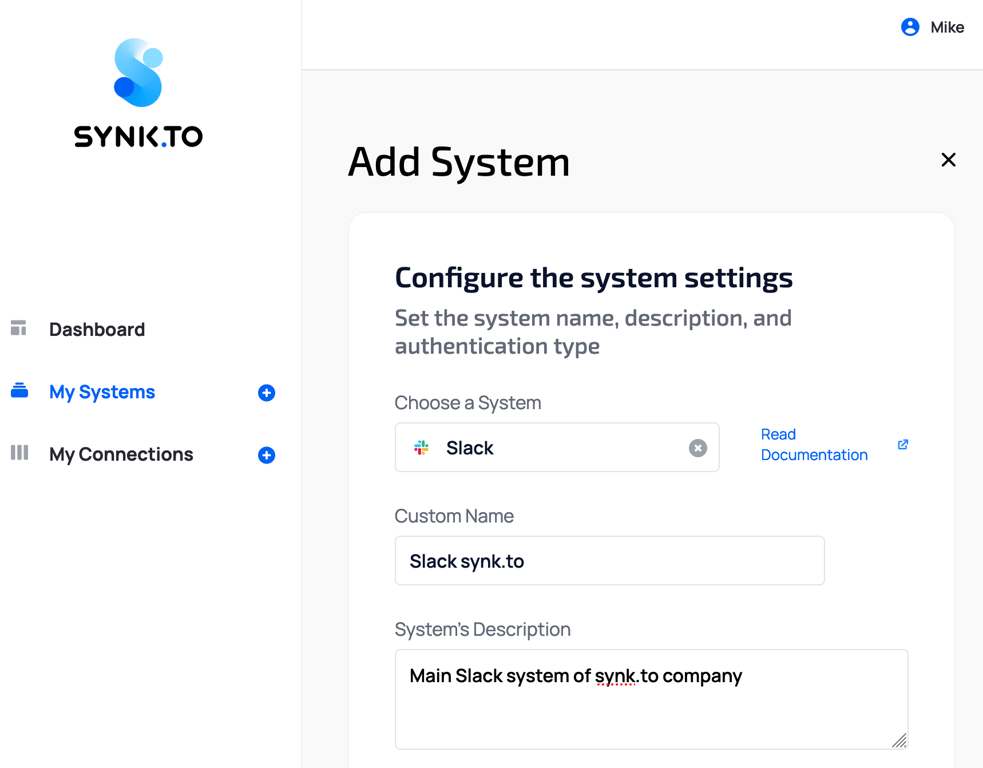Go to Dashboard
This screenshot has height=768, width=983.
(x=97, y=329)
